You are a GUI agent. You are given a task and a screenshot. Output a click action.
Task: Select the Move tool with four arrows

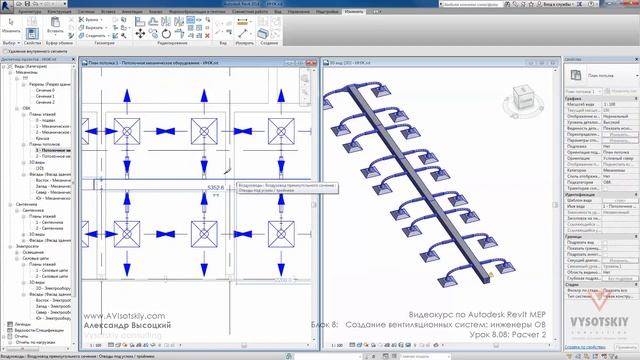point(140,34)
